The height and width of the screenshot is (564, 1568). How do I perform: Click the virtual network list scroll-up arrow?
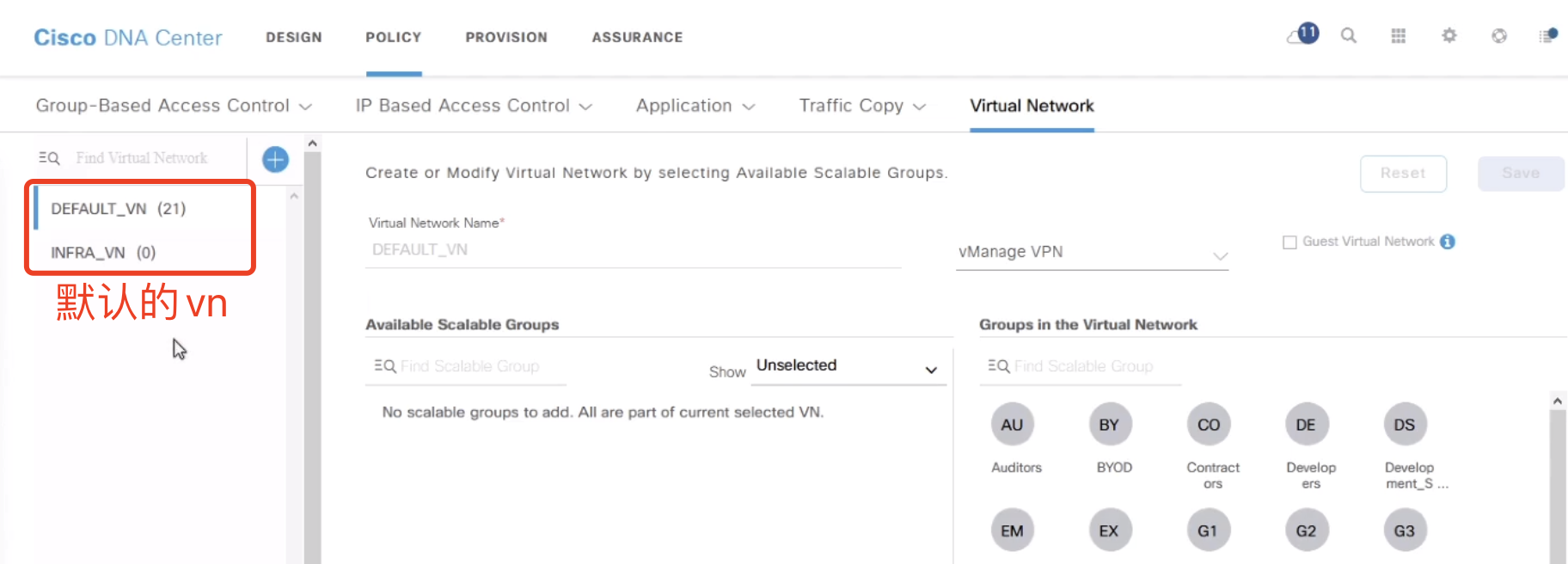(294, 197)
